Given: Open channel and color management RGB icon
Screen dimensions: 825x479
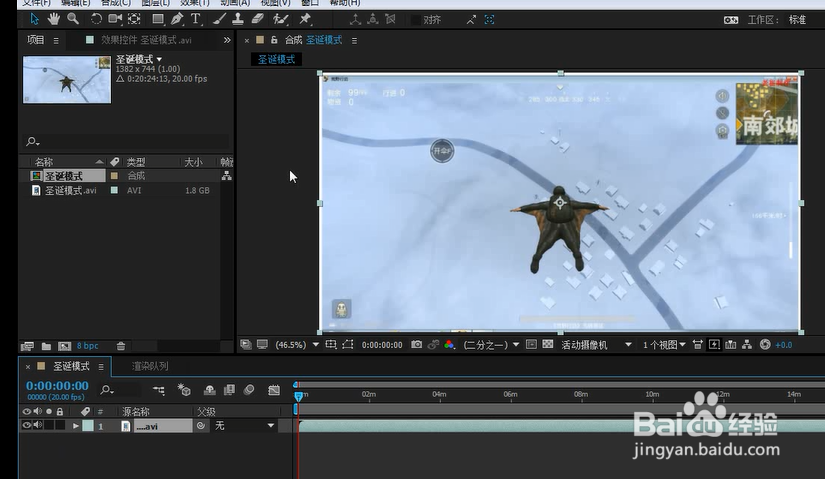Looking at the screenshot, I should [x=449, y=345].
